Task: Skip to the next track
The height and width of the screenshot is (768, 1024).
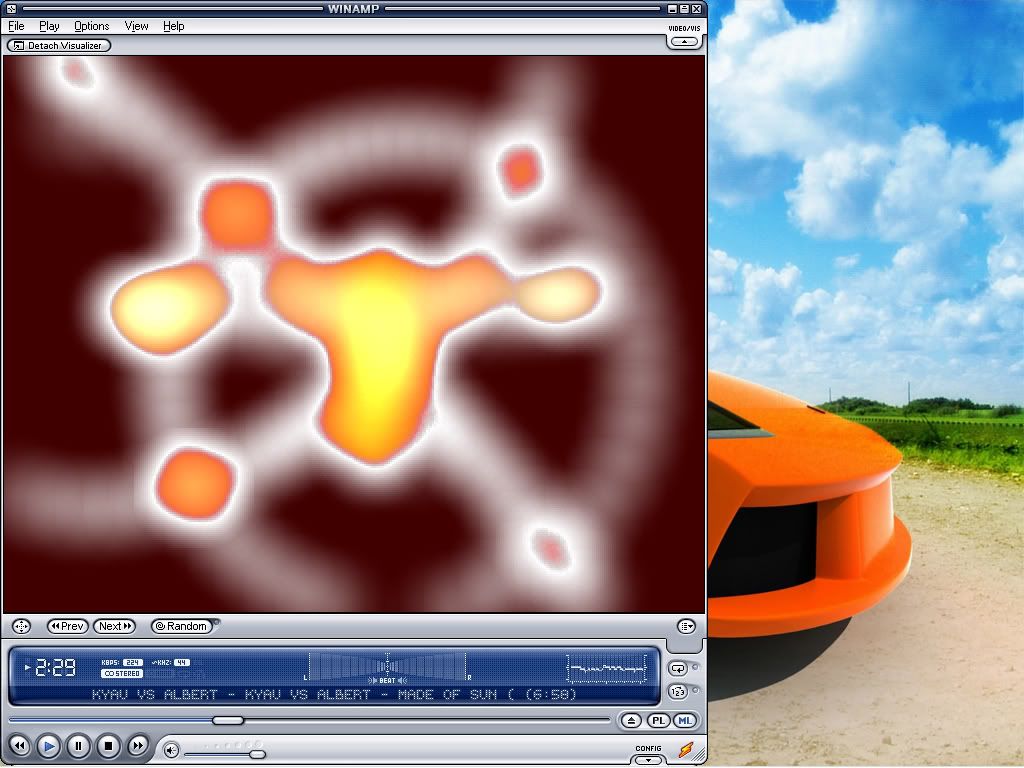Action: pyautogui.click(x=137, y=746)
